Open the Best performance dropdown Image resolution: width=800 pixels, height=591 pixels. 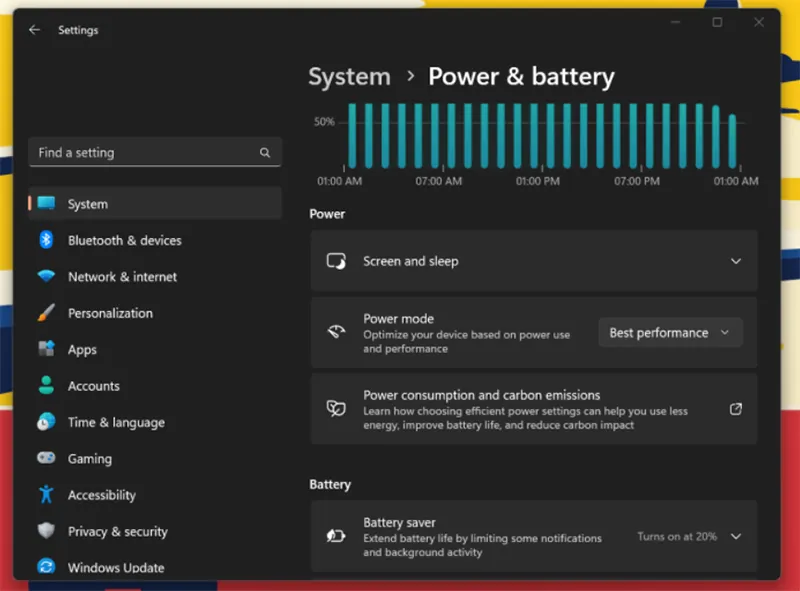coord(670,333)
